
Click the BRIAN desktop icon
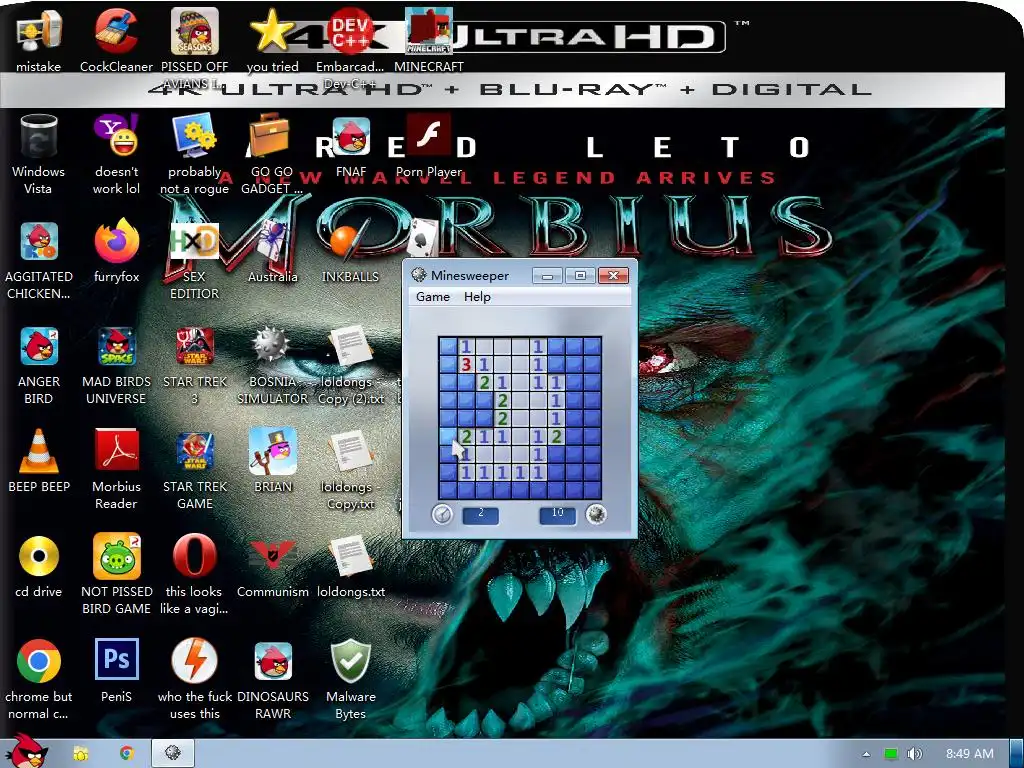(x=272, y=460)
